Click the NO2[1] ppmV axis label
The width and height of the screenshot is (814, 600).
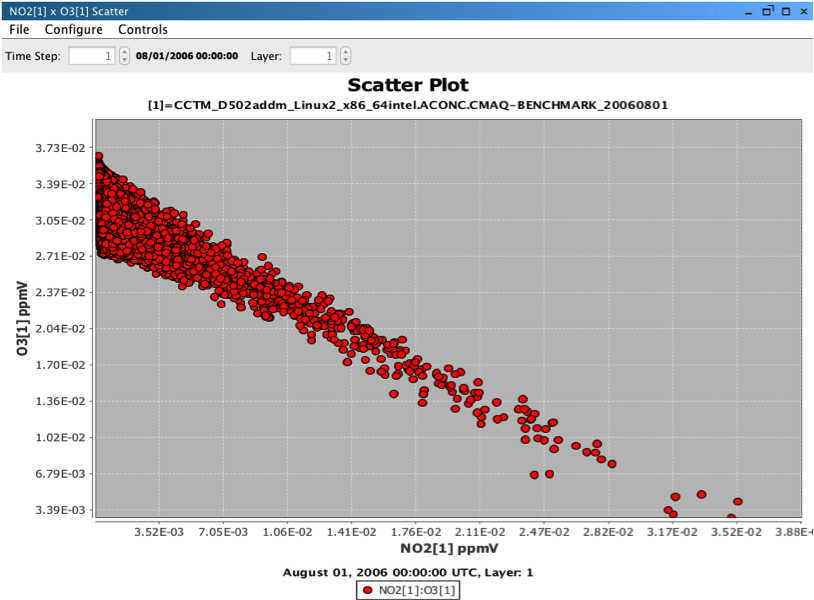pos(449,548)
